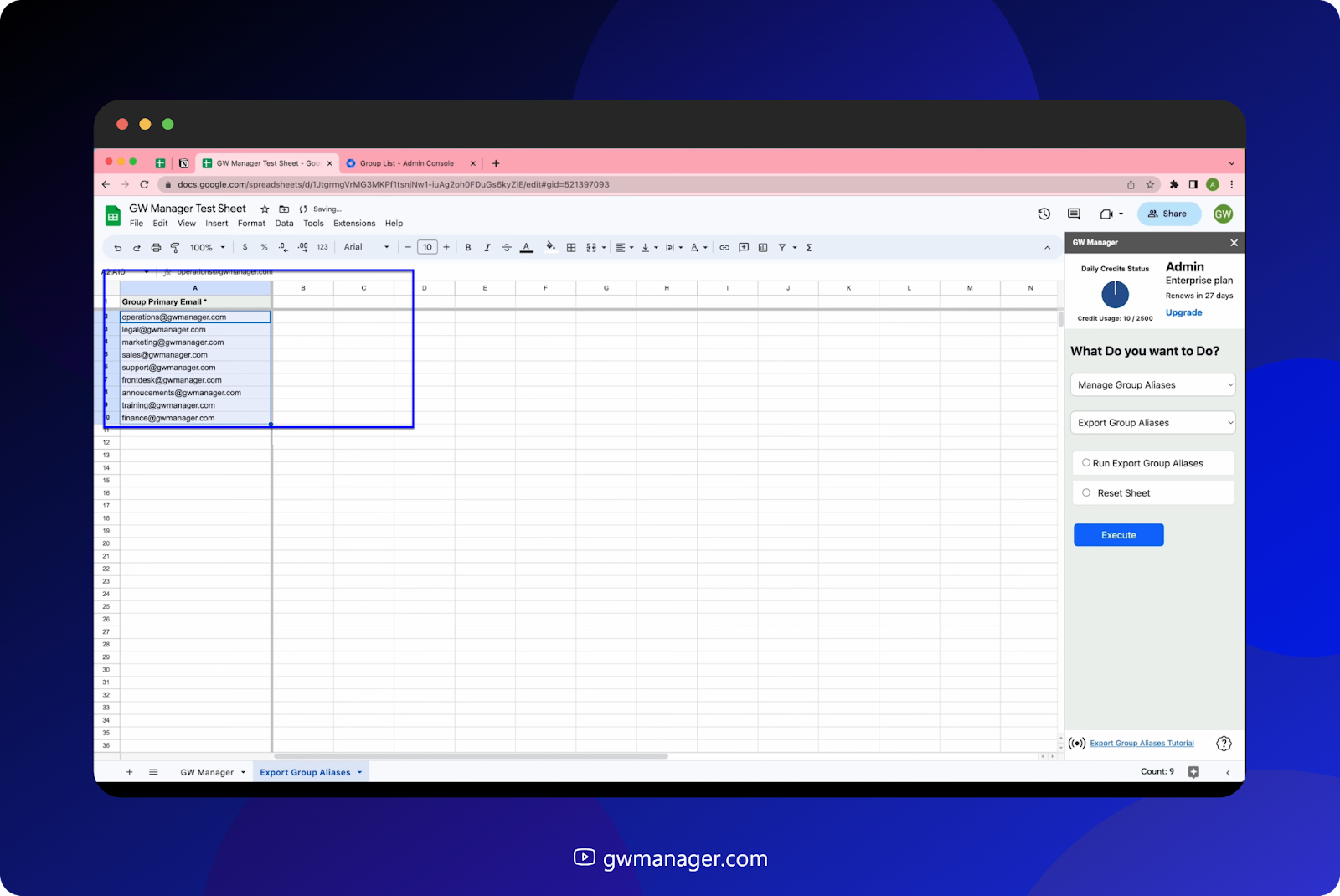Insert a chart from the toolbar
This screenshot has width=1340, height=896.
point(763,248)
